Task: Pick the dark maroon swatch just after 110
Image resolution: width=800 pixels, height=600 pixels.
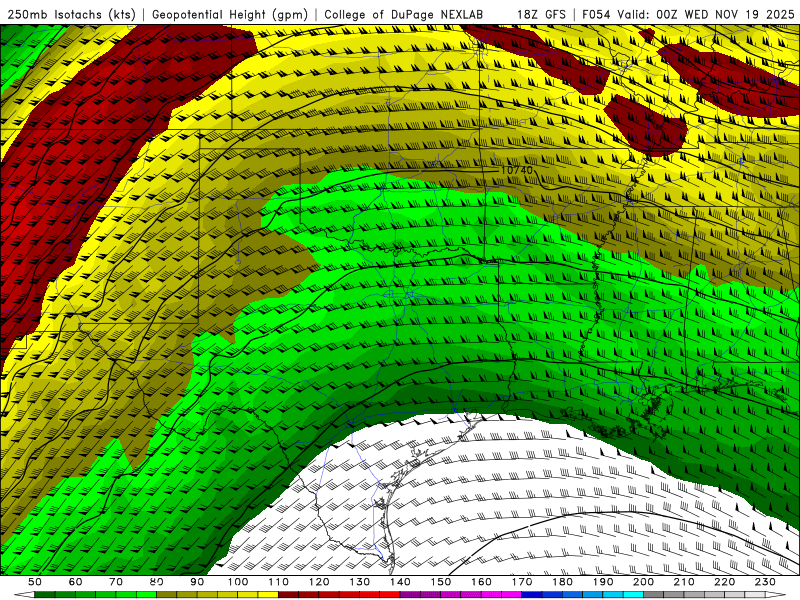Action: (x=288, y=595)
